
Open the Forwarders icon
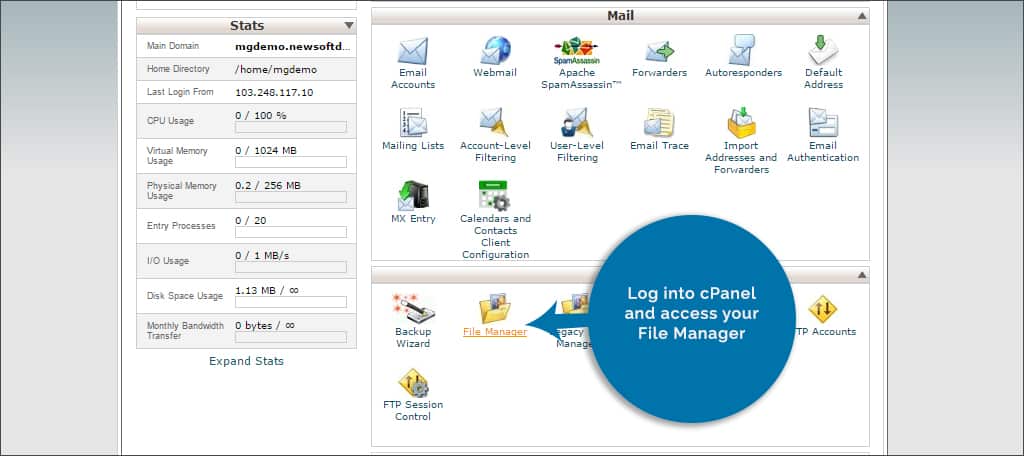click(659, 51)
